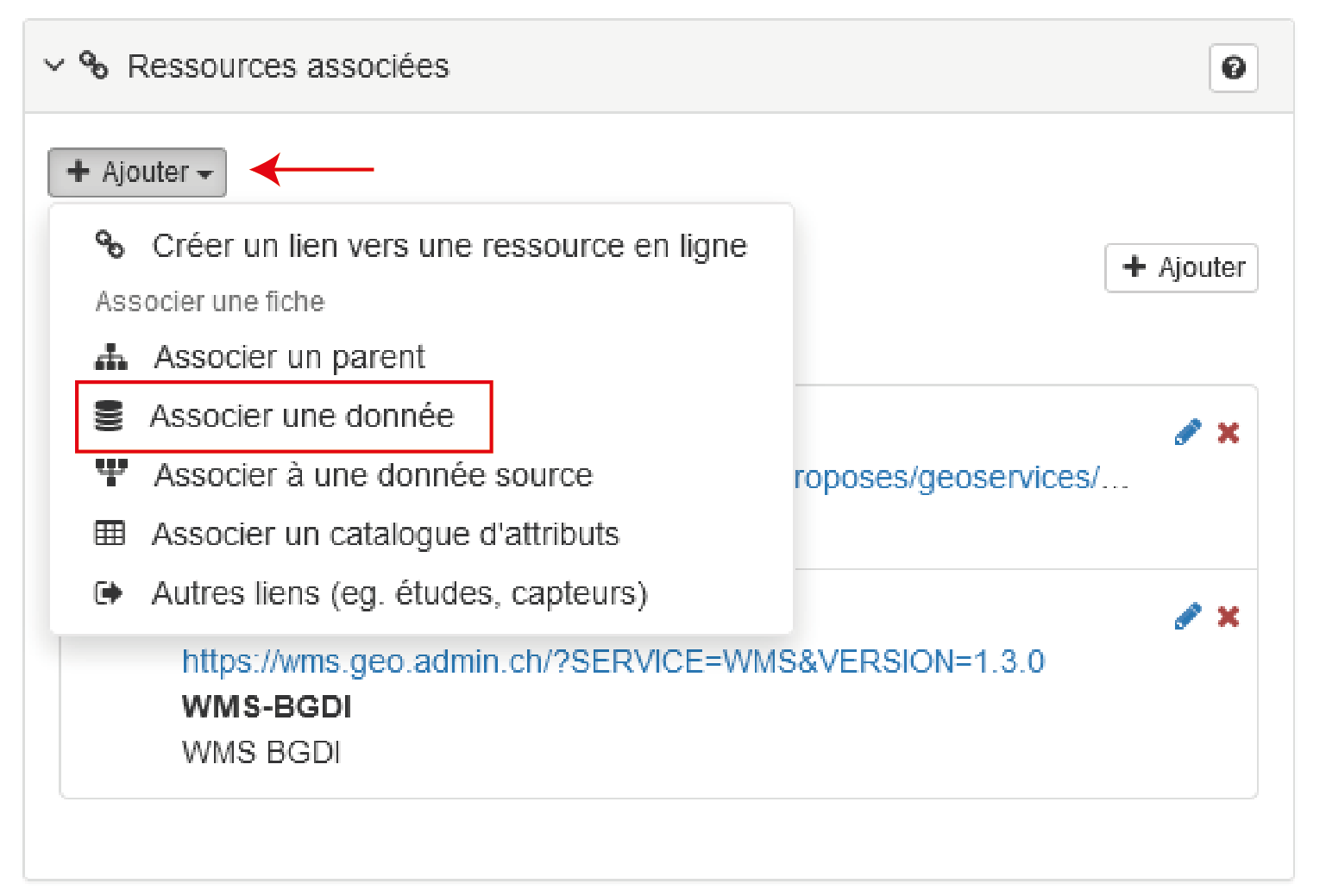Click the caret arrow on Ajouter dropdown
1326x896 pixels.
pos(205,174)
